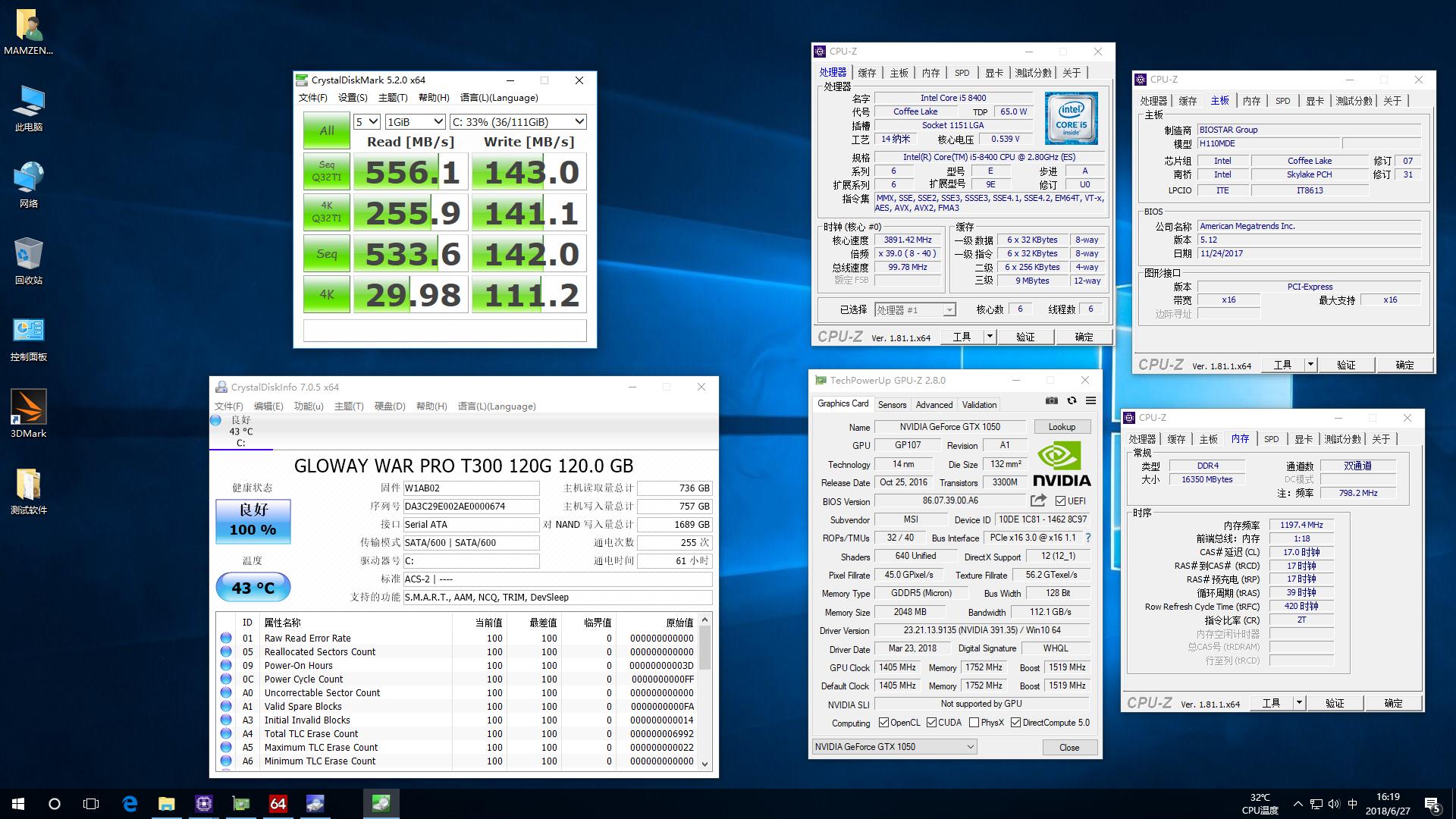This screenshot has height=819, width=1456.
Task: Open the test count dropdown showing 5
Action: click(x=366, y=121)
